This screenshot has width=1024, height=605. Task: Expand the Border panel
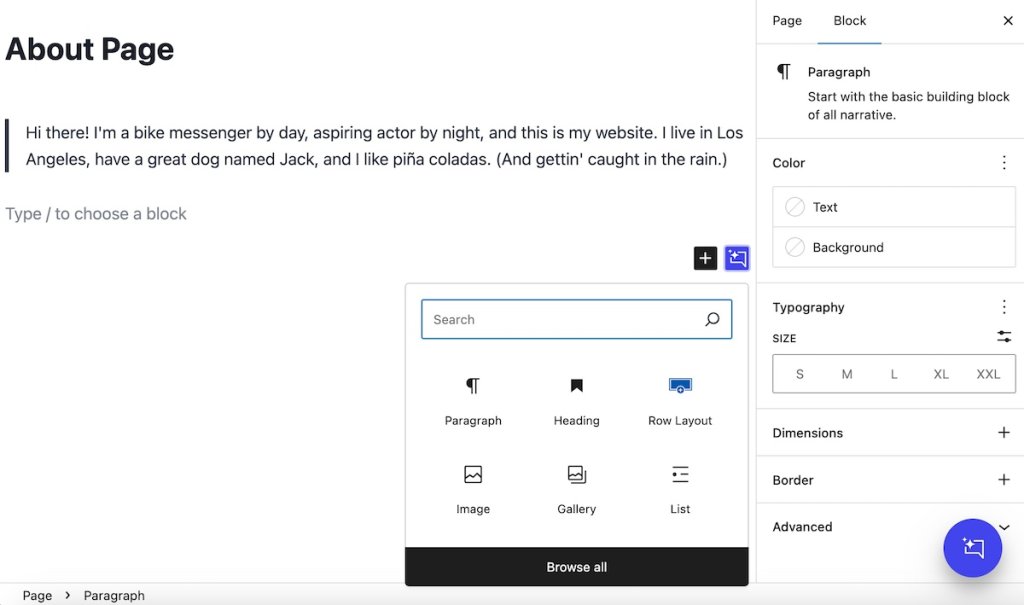coord(1004,480)
